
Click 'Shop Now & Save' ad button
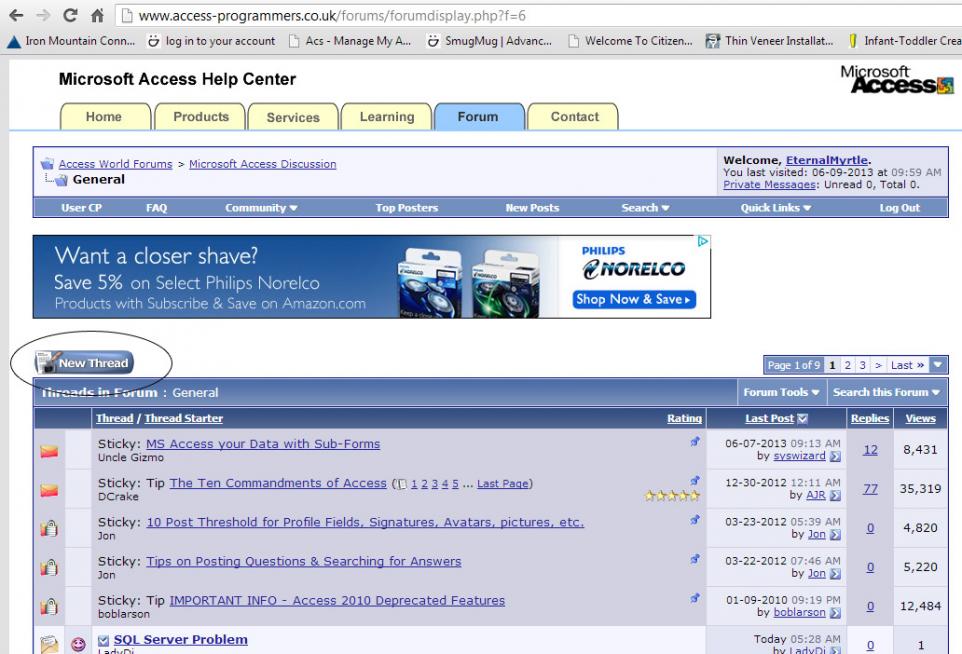(x=634, y=299)
